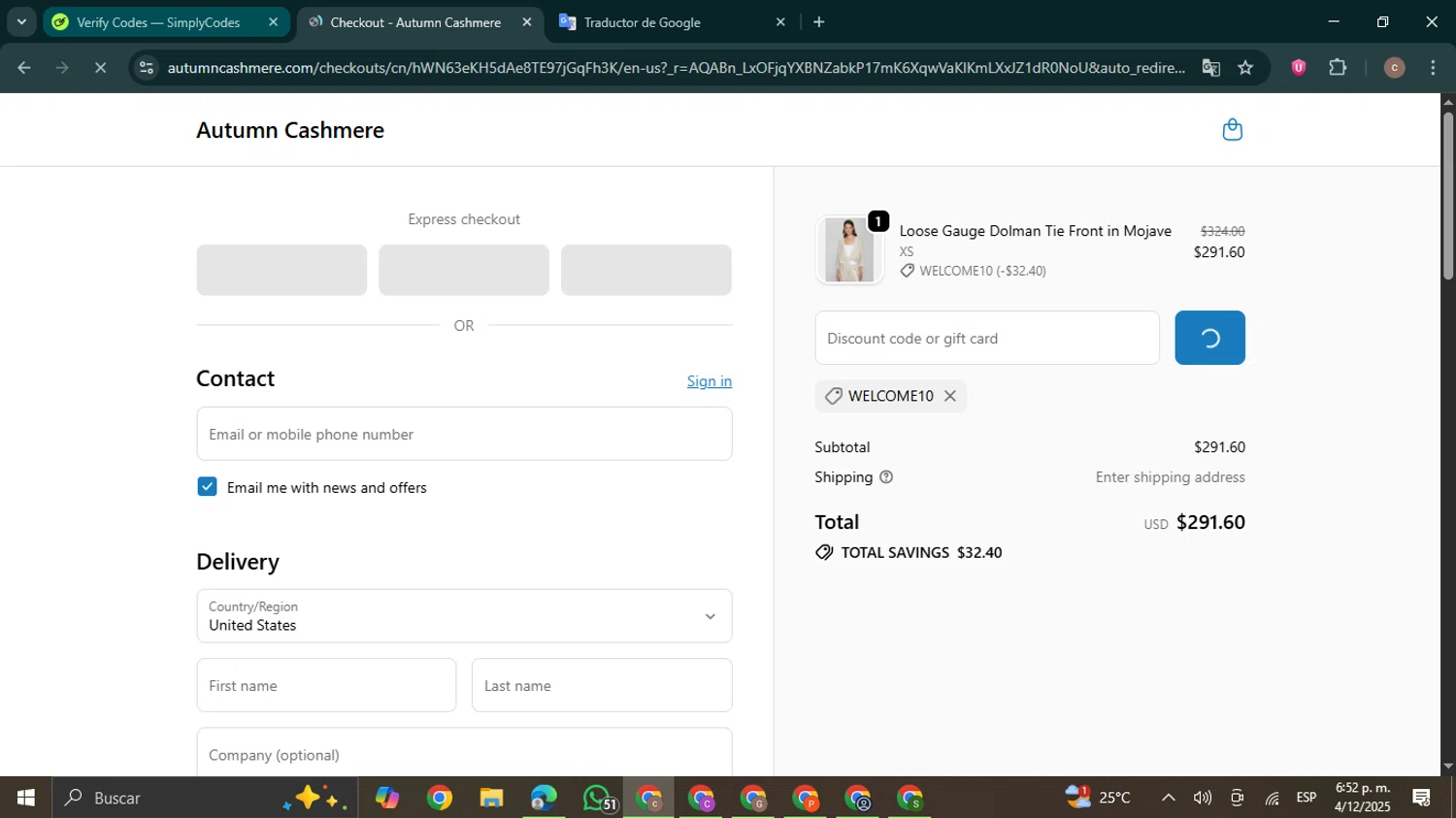Open the Chrome profile avatar
The image size is (1456, 818).
(1394, 68)
